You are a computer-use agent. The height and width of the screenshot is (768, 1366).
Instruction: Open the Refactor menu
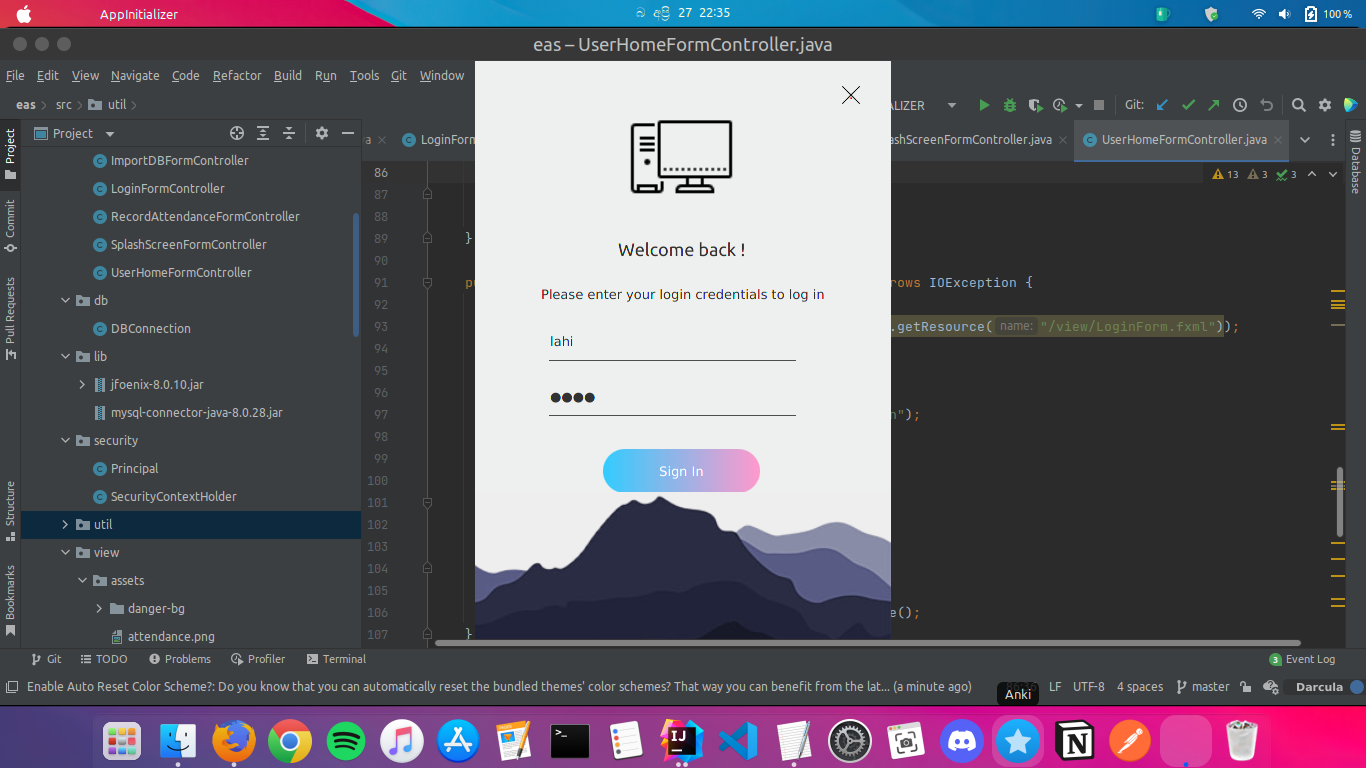pos(237,76)
